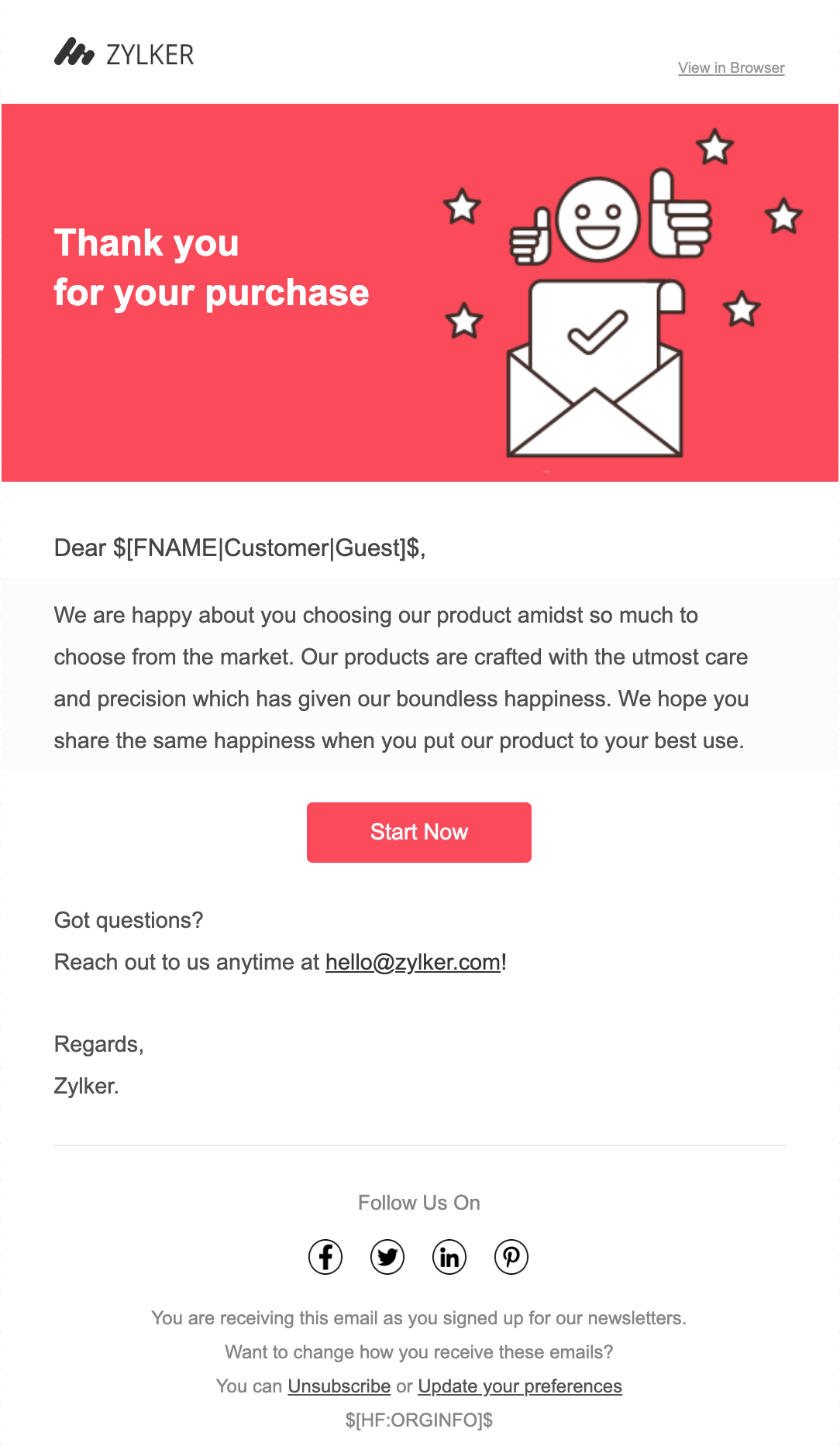Open the Twitter social icon
This screenshot has width=840, height=1456.
tap(387, 1257)
